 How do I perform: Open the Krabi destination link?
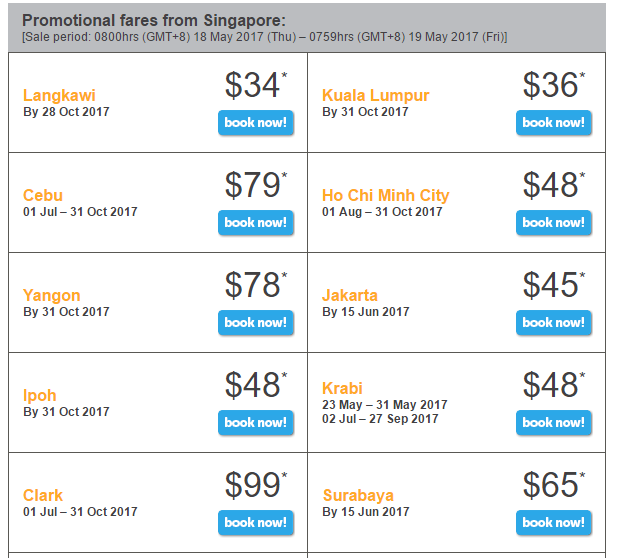342,388
